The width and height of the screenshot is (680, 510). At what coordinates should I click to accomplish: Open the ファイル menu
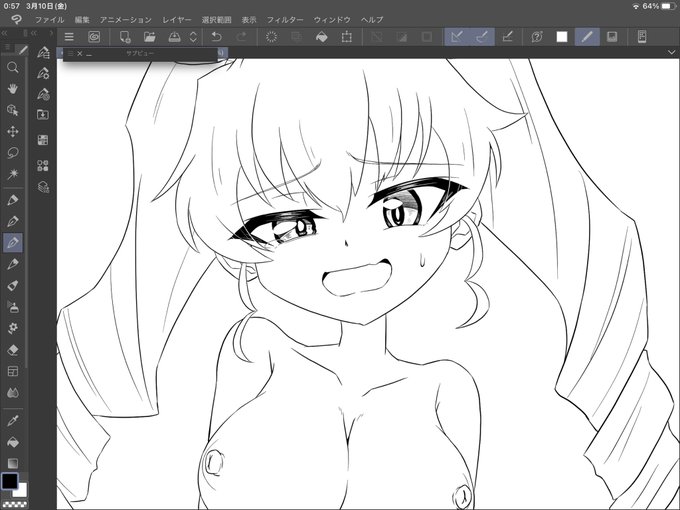pyautogui.click(x=49, y=20)
